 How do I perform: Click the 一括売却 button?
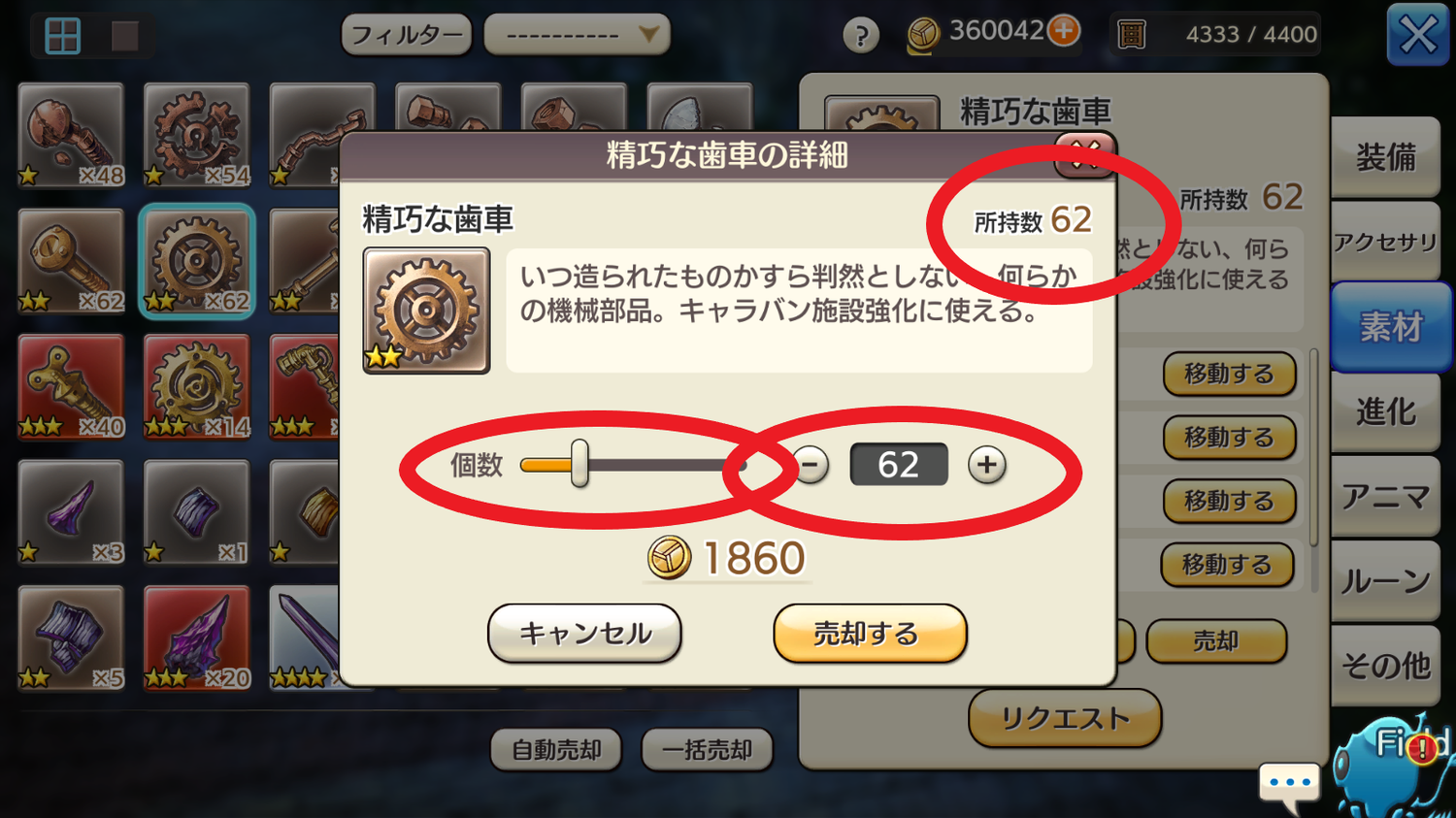click(x=707, y=750)
